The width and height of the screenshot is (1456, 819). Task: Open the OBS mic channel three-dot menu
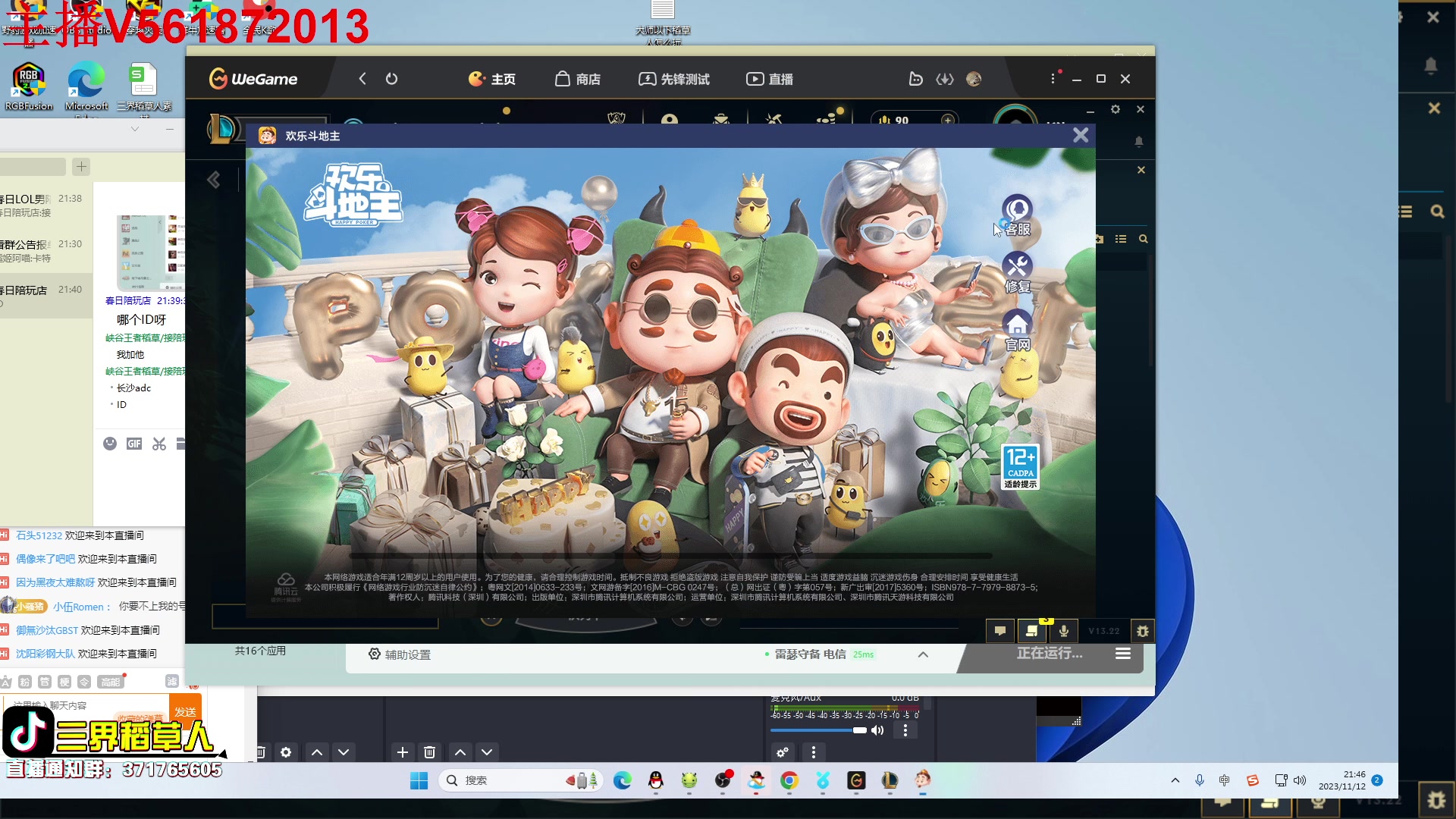tap(905, 730)
